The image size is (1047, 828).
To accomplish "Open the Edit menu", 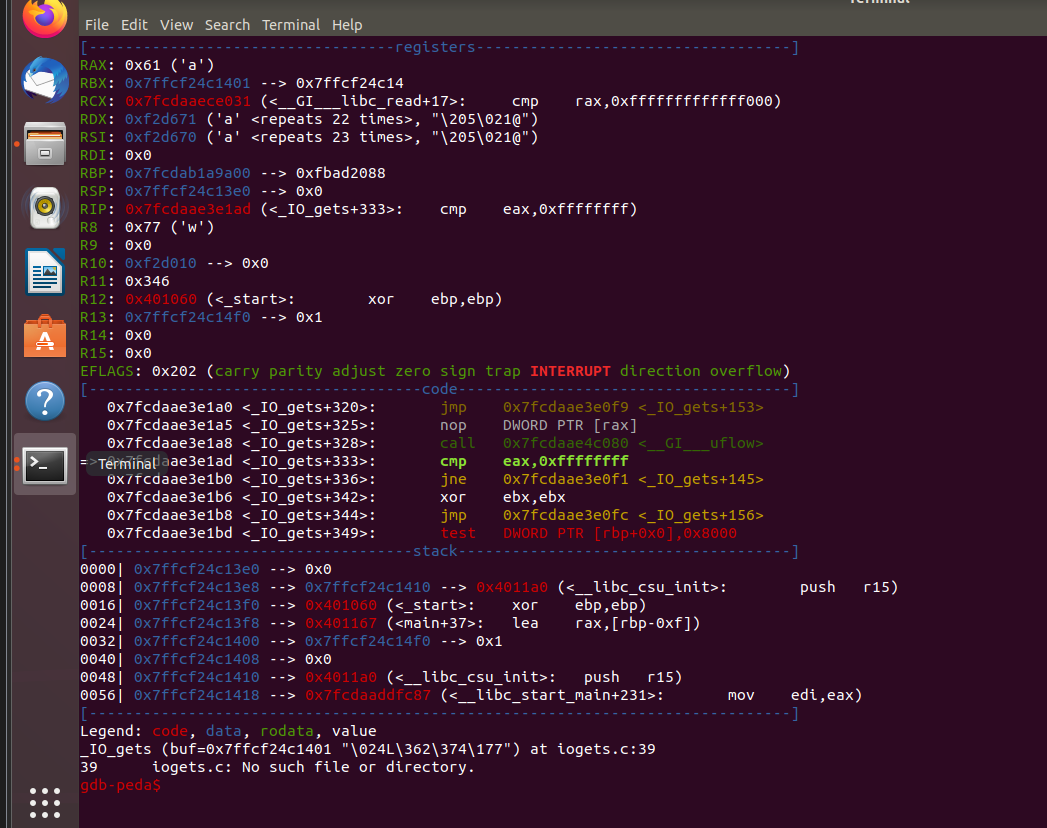I will [133, 24].
